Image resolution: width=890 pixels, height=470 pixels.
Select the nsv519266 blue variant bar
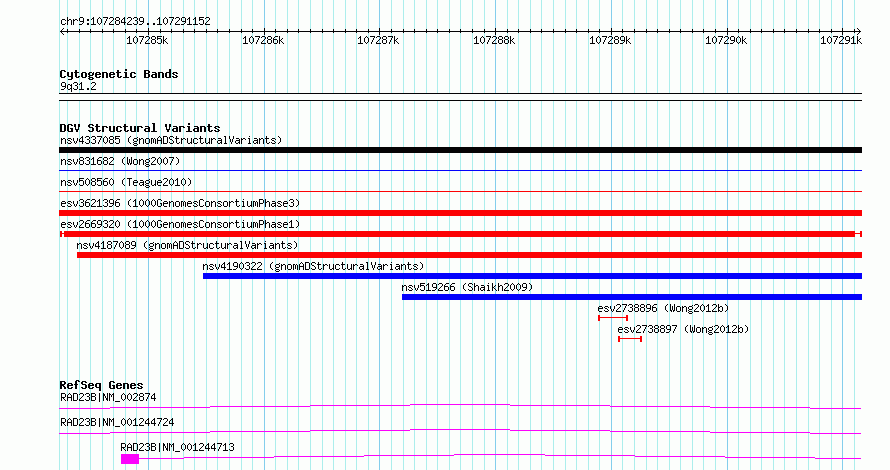tap(632, 297)
